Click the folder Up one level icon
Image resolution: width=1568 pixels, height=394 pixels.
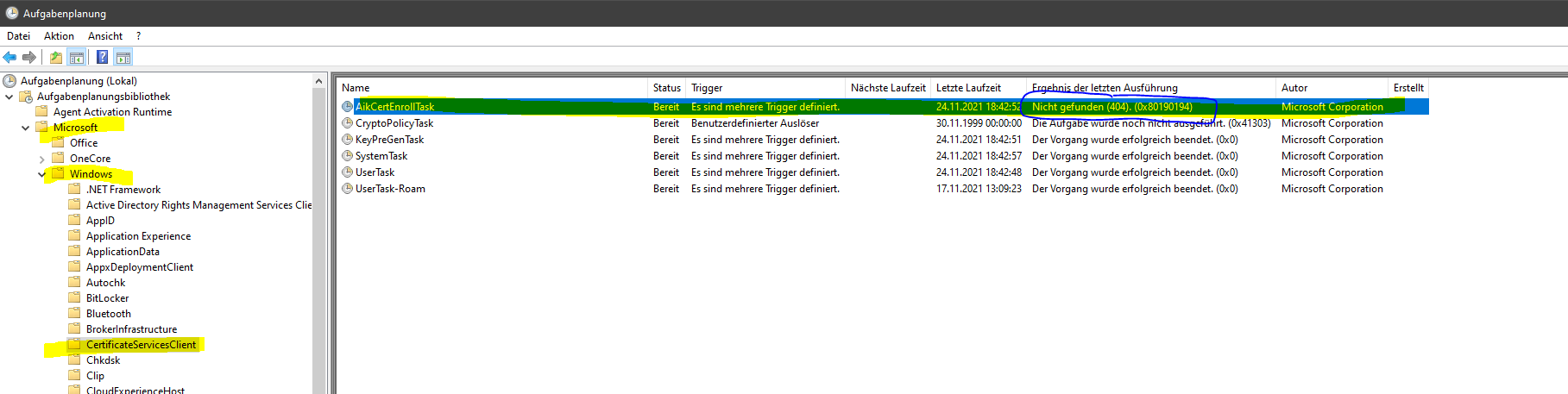click(x=56, y=58)
